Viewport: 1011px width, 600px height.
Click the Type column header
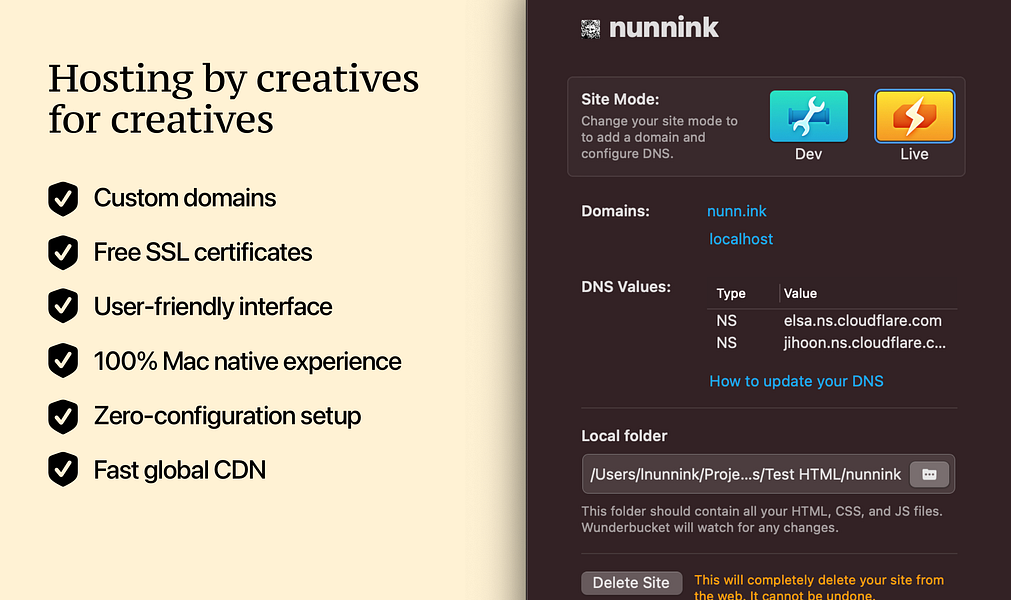coord(731,293)
